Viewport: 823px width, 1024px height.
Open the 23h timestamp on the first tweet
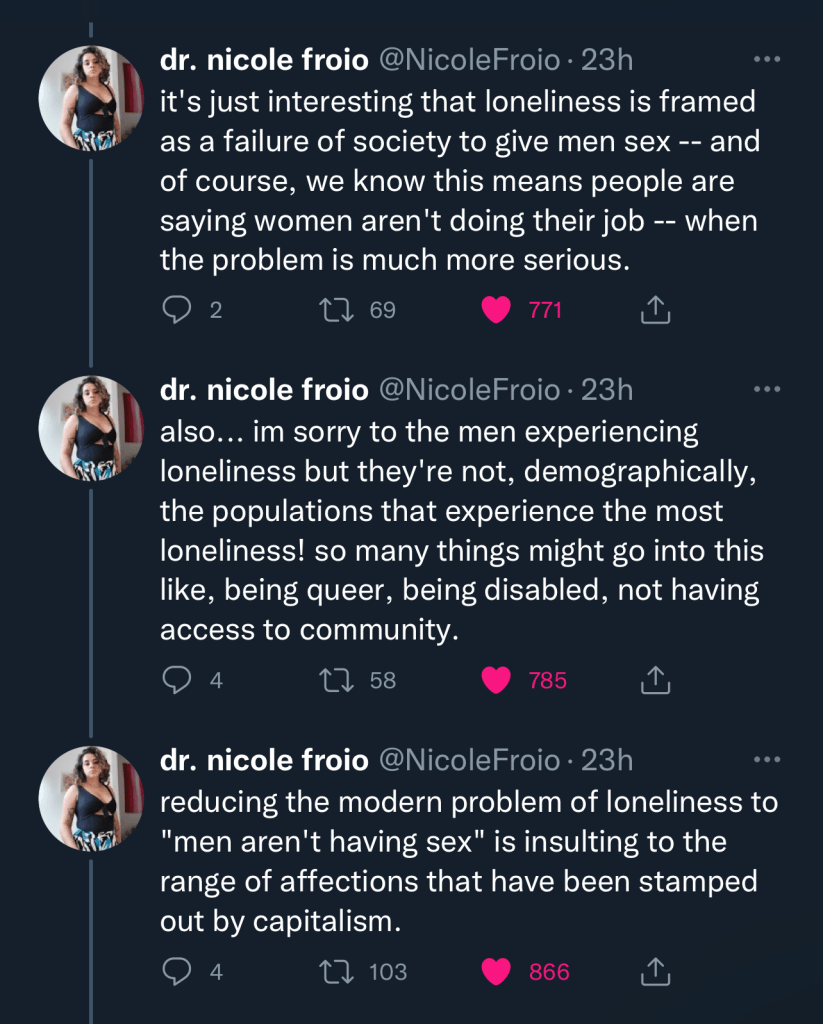point(607,60)
